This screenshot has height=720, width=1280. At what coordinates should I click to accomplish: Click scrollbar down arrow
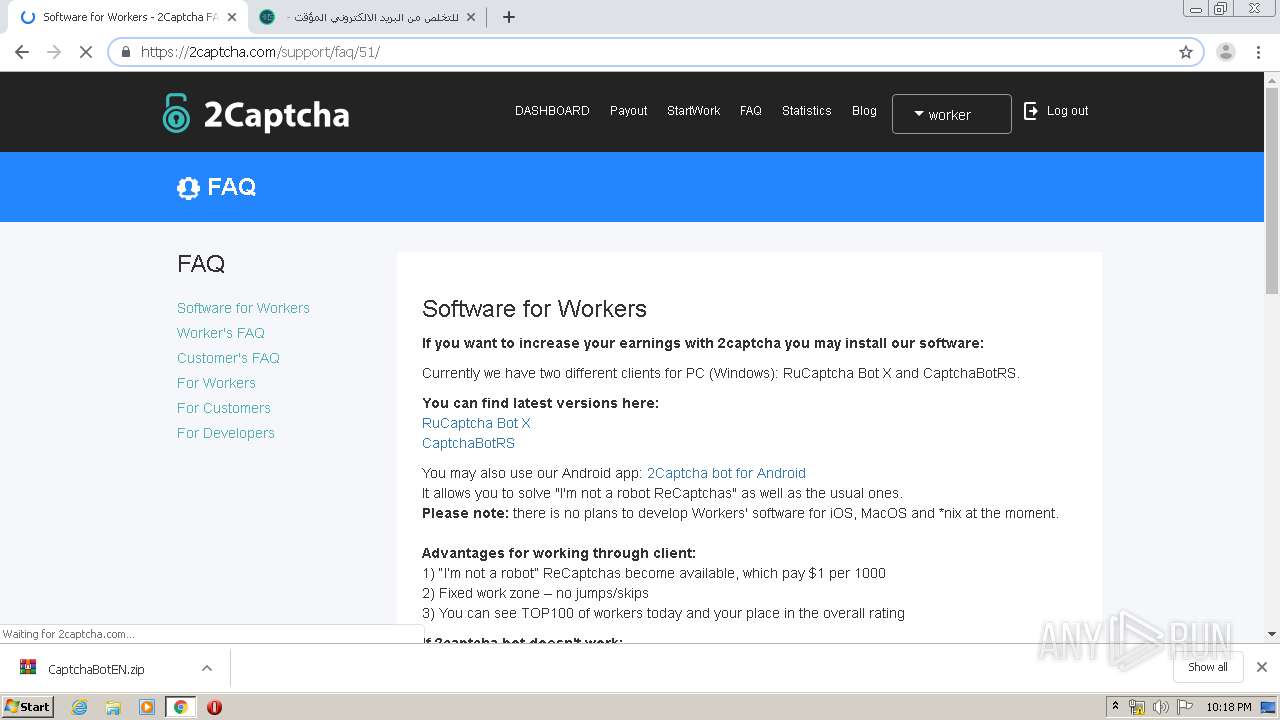(1272, 634)
